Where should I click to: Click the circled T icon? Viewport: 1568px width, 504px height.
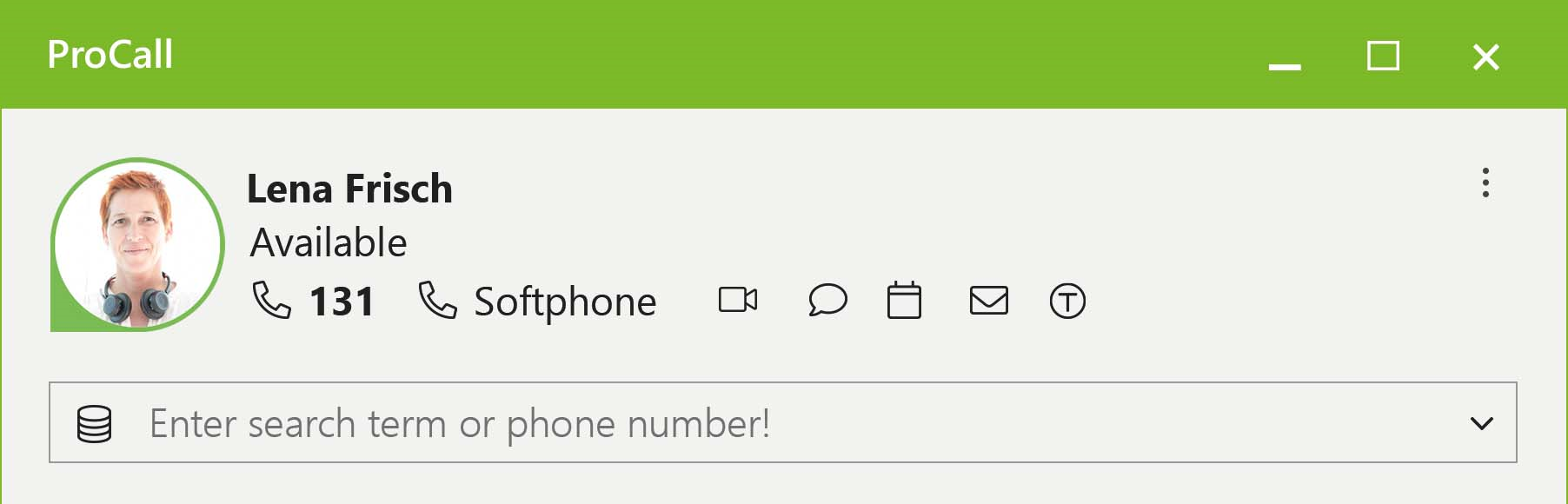(x=1067, y=302)
